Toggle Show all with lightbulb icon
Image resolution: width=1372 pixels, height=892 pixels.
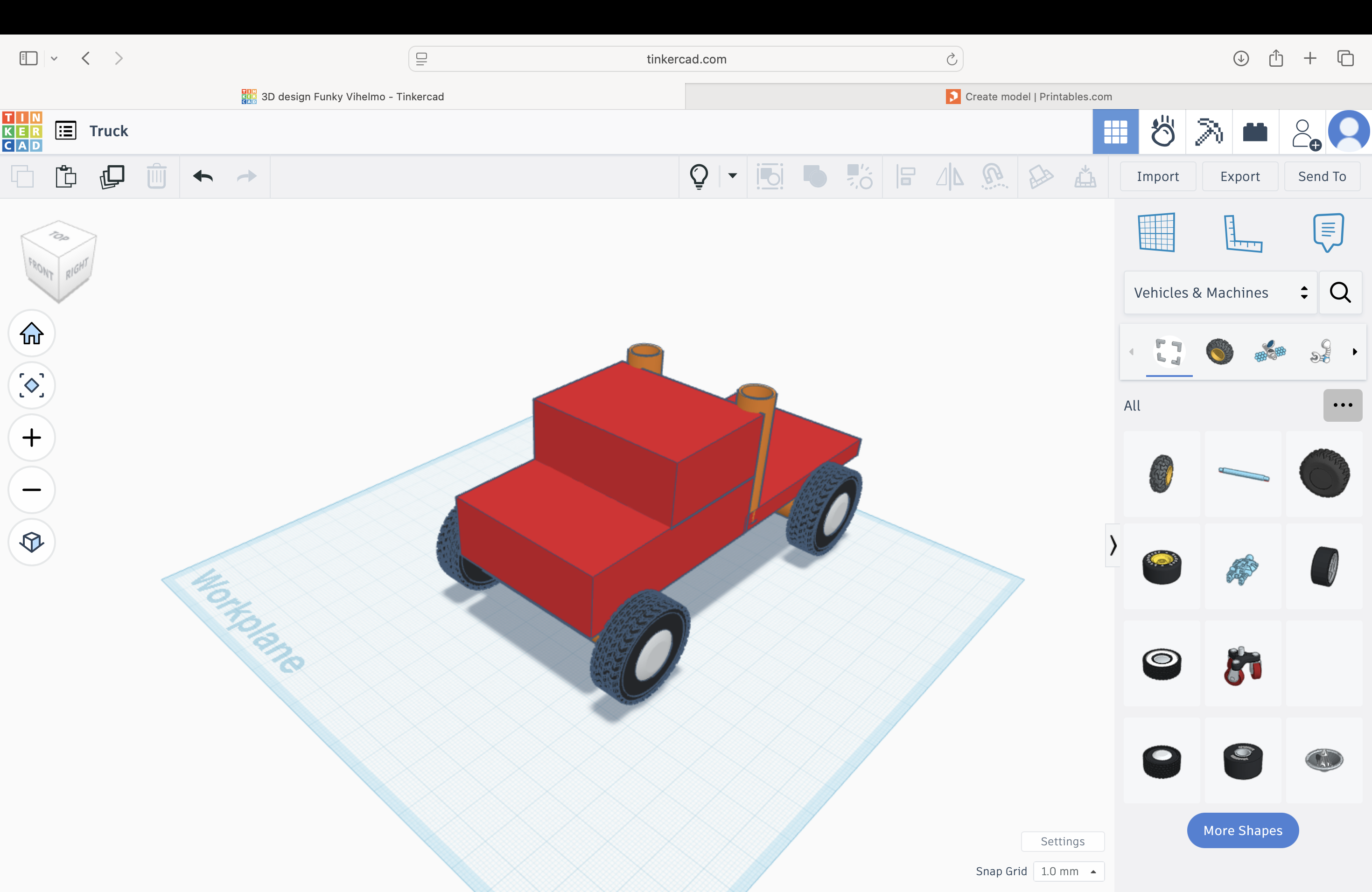pyautogui.click(x=699, y=176)
